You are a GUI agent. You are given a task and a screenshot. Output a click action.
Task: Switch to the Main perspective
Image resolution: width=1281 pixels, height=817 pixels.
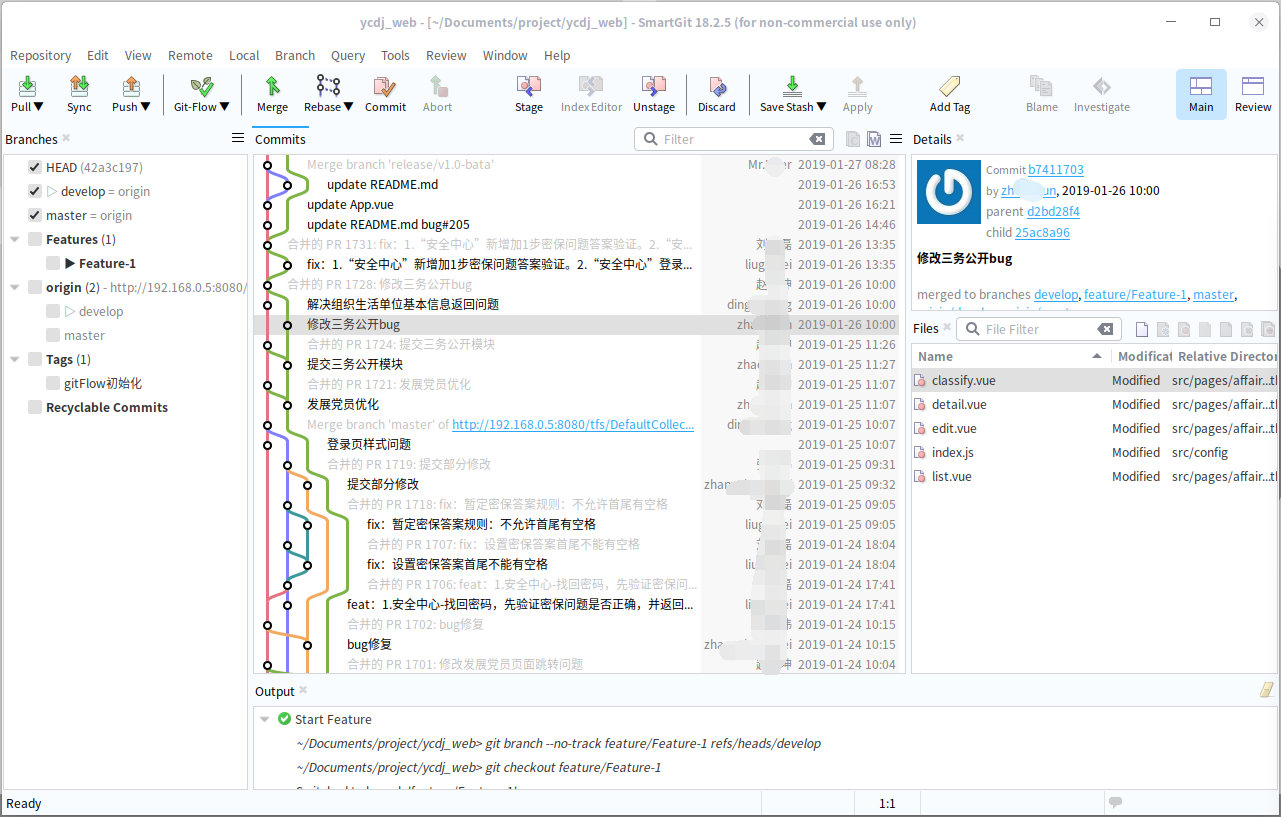click(x=1201, y=94)
